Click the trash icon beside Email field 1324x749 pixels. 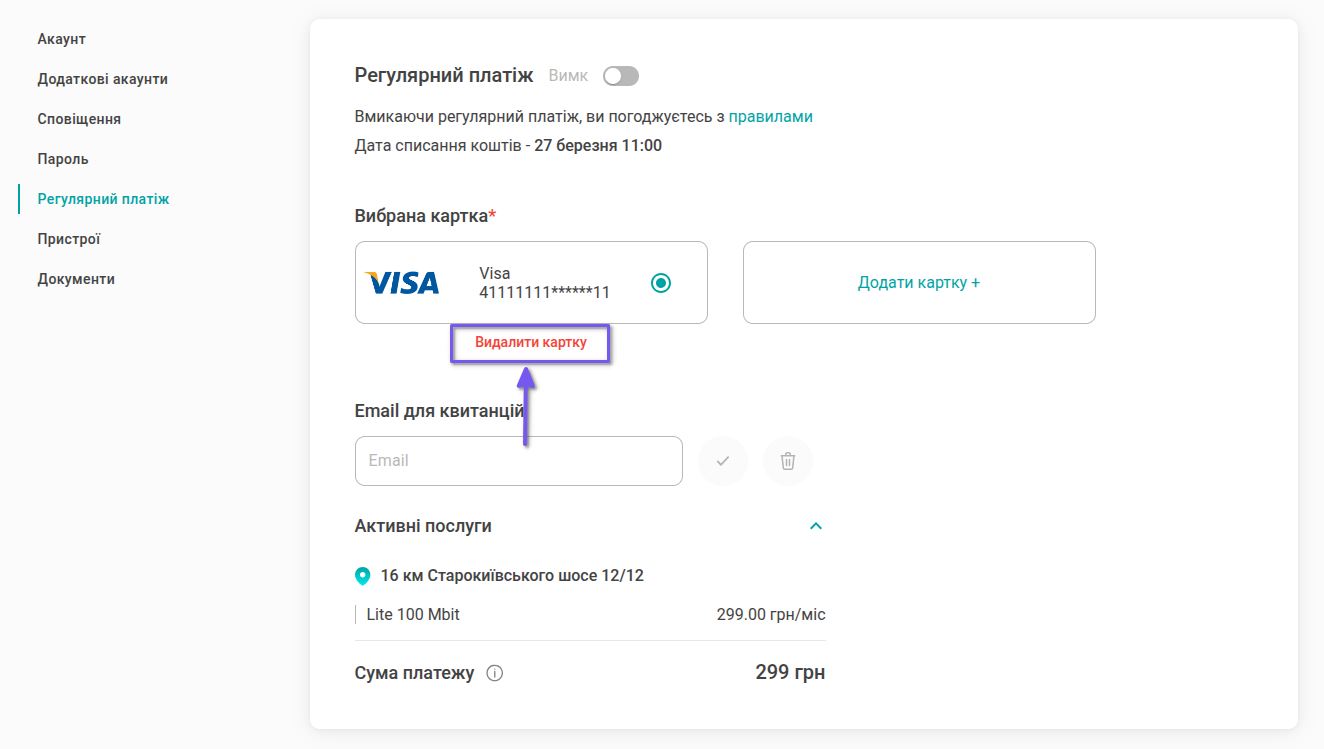788,461
